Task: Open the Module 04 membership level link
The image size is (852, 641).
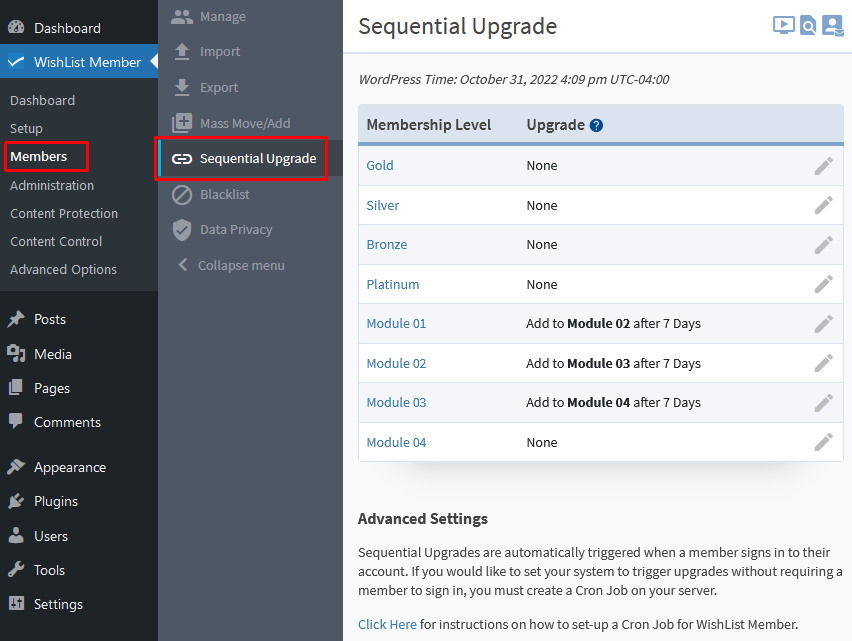Action: coord(396,443)
